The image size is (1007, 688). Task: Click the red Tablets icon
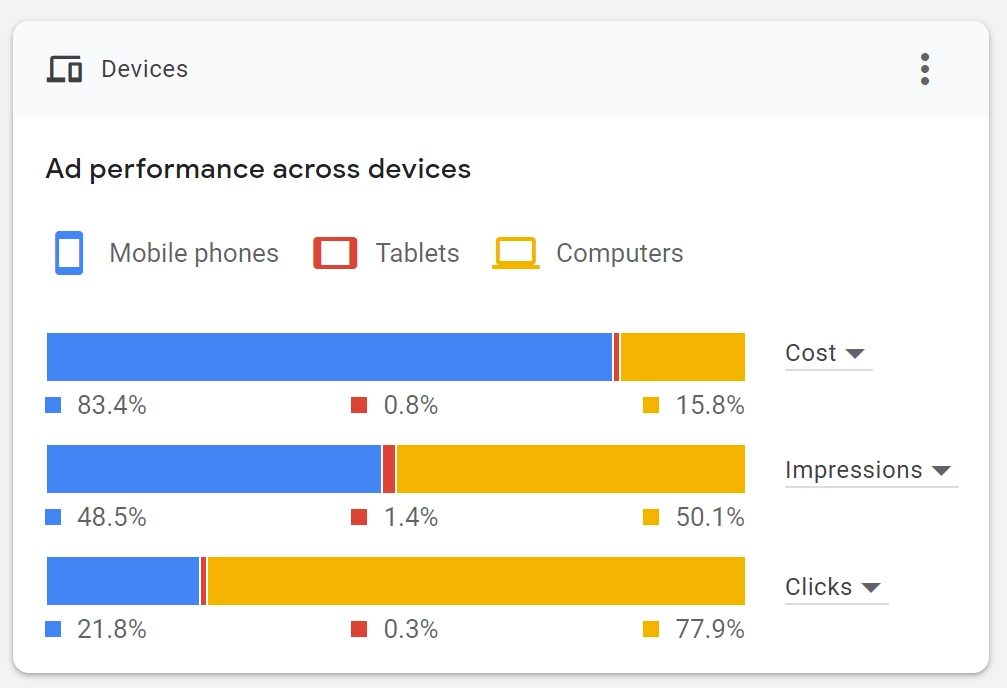(335, 254)
